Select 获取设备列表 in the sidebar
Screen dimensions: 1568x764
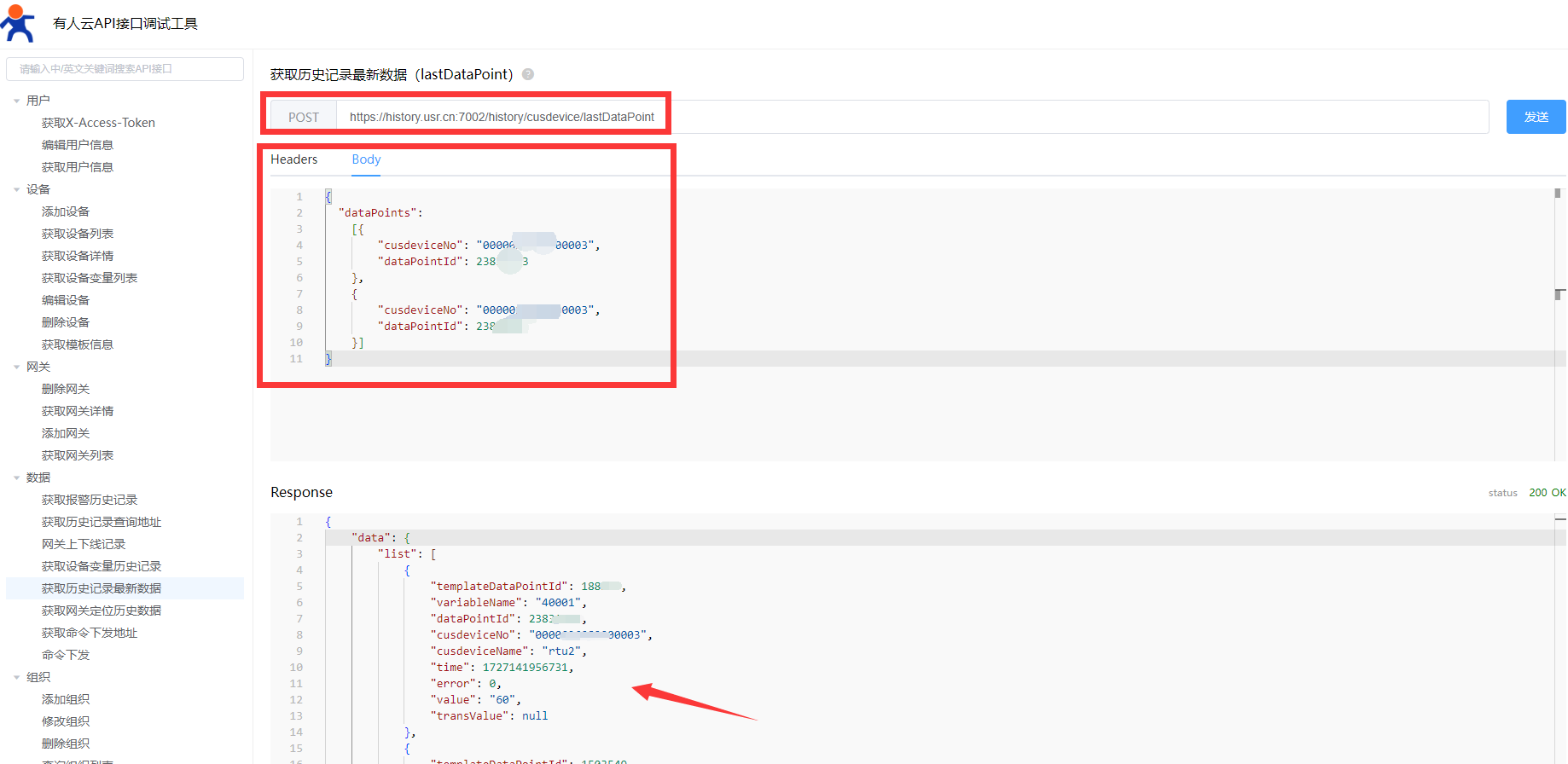pyautogui.click(x=78, y=234)
